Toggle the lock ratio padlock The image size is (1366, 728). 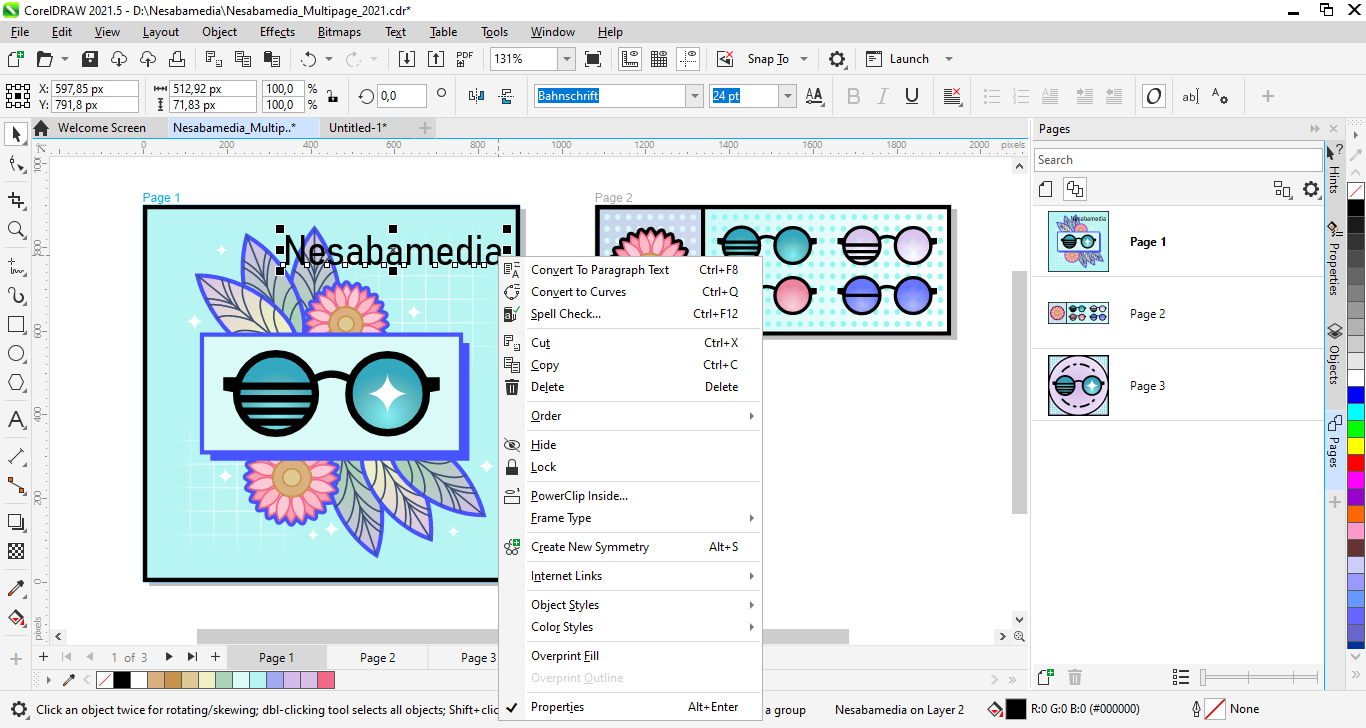pyautogui.click(x=332, y=96)
